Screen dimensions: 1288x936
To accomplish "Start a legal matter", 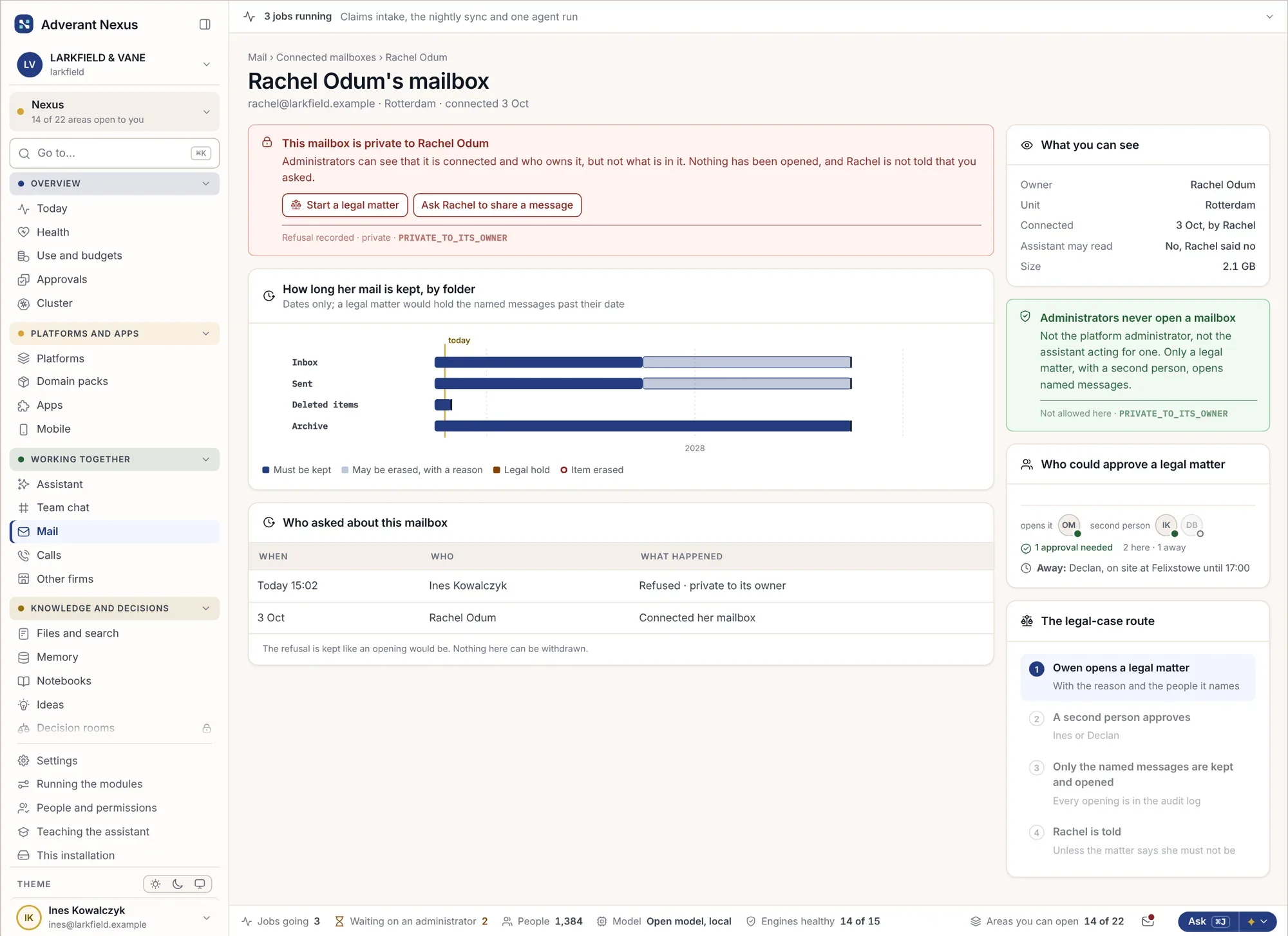I will (x=345, y=205).
